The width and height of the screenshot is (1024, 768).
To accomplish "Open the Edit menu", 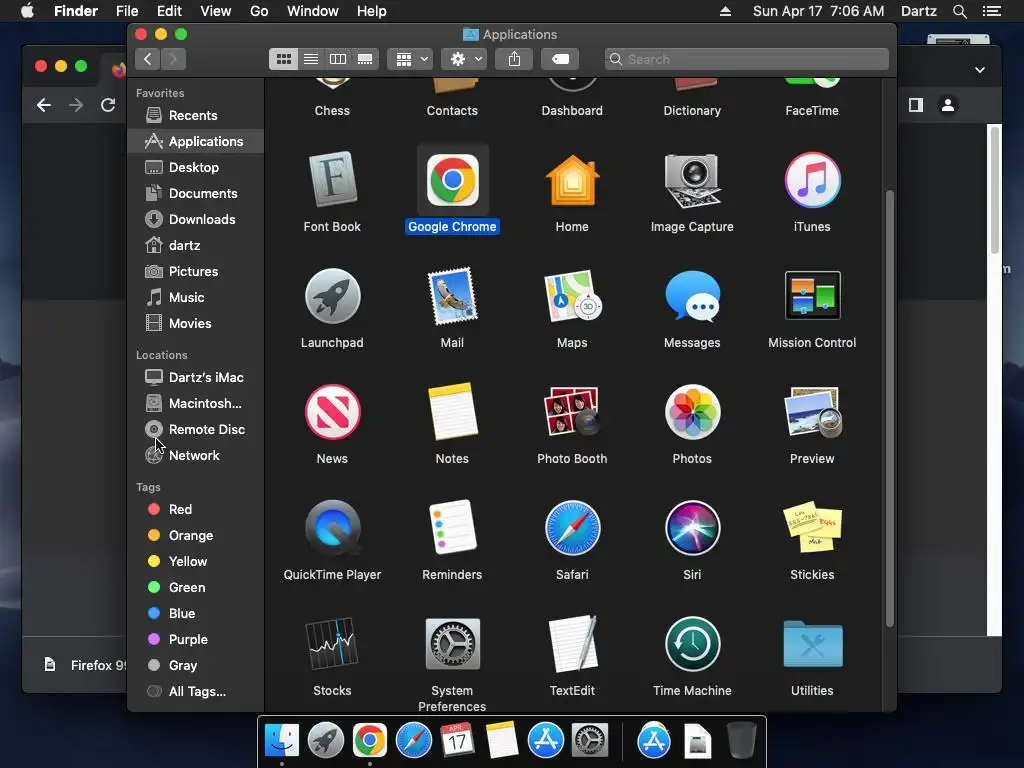I will pyautogui.click(x=169, y=11).
